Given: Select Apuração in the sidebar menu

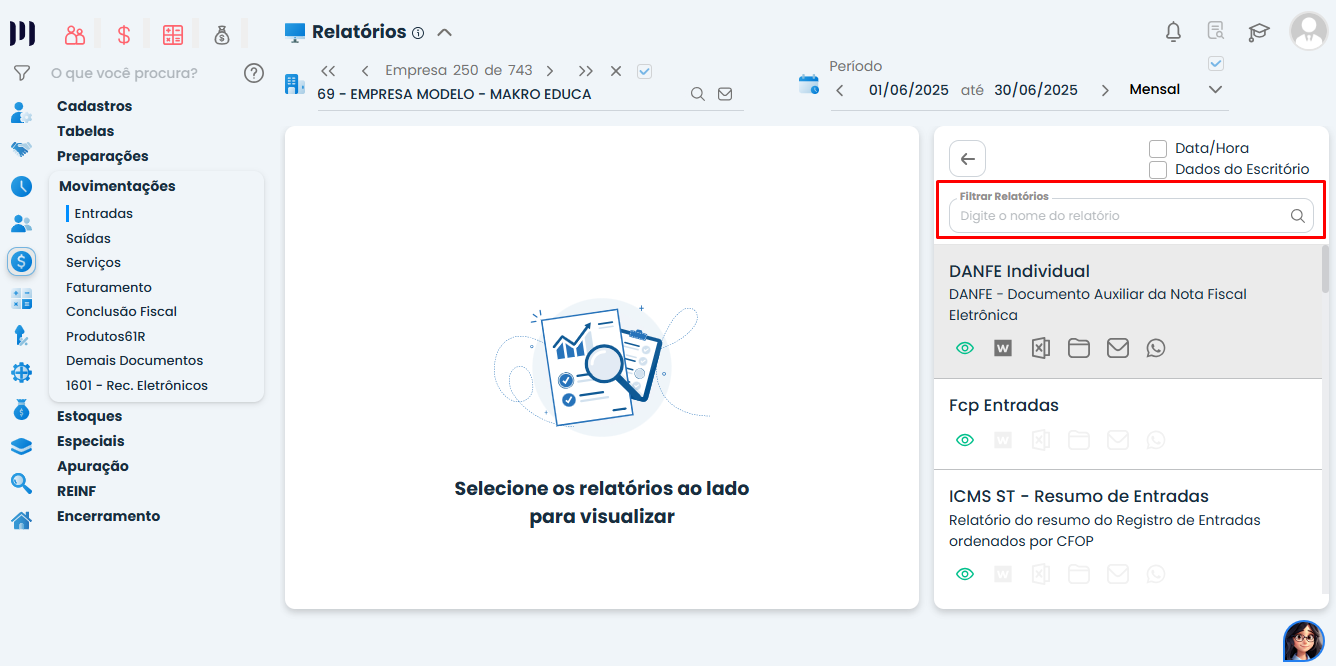Looking at the screenshot, I should click(93, 465).
